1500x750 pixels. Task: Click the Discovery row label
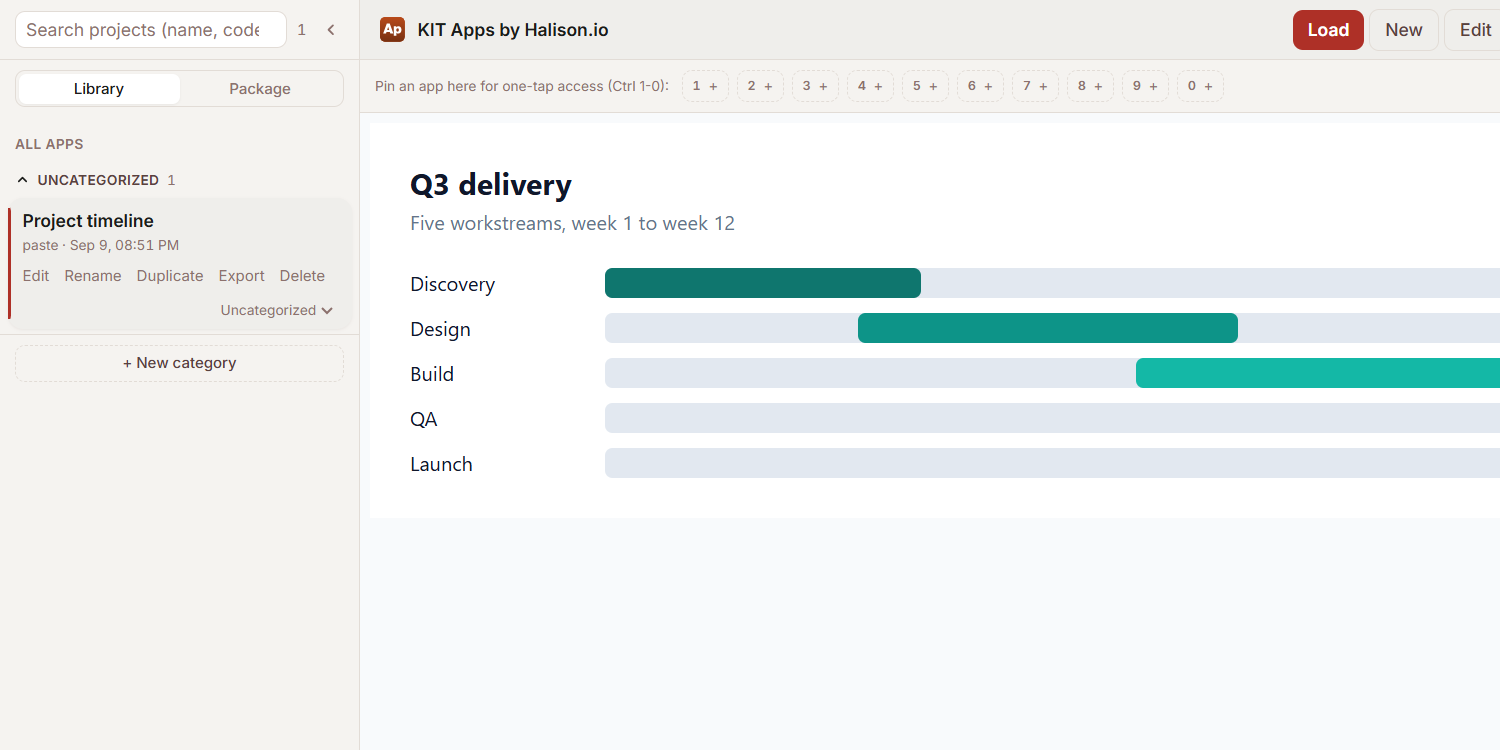point(452,284)
